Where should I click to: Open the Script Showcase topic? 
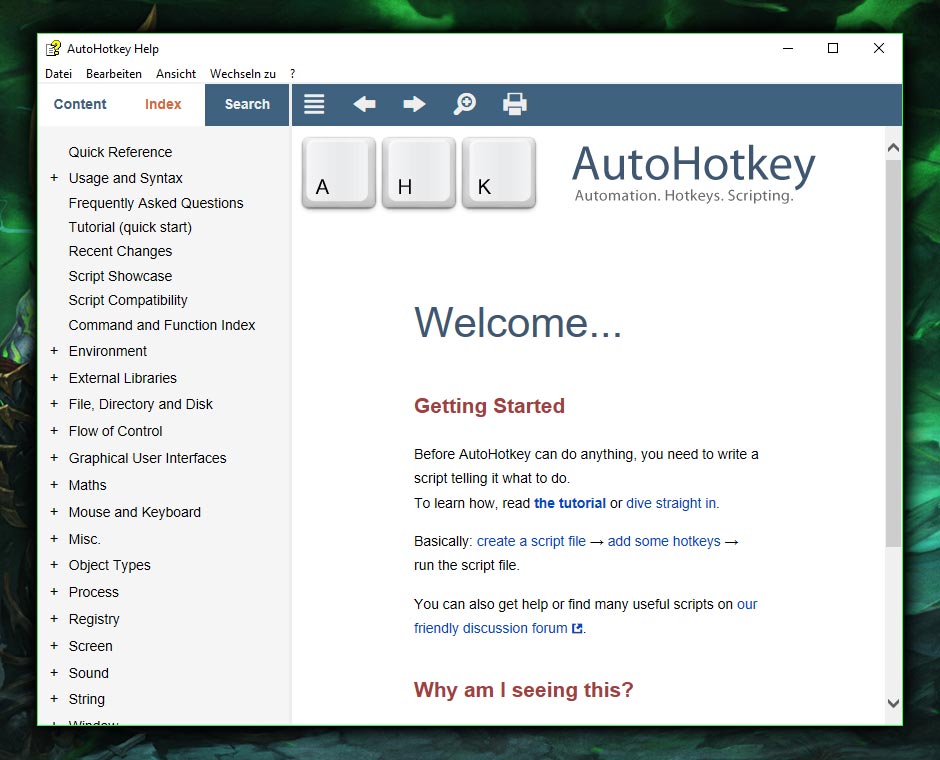tap(120, 276)
